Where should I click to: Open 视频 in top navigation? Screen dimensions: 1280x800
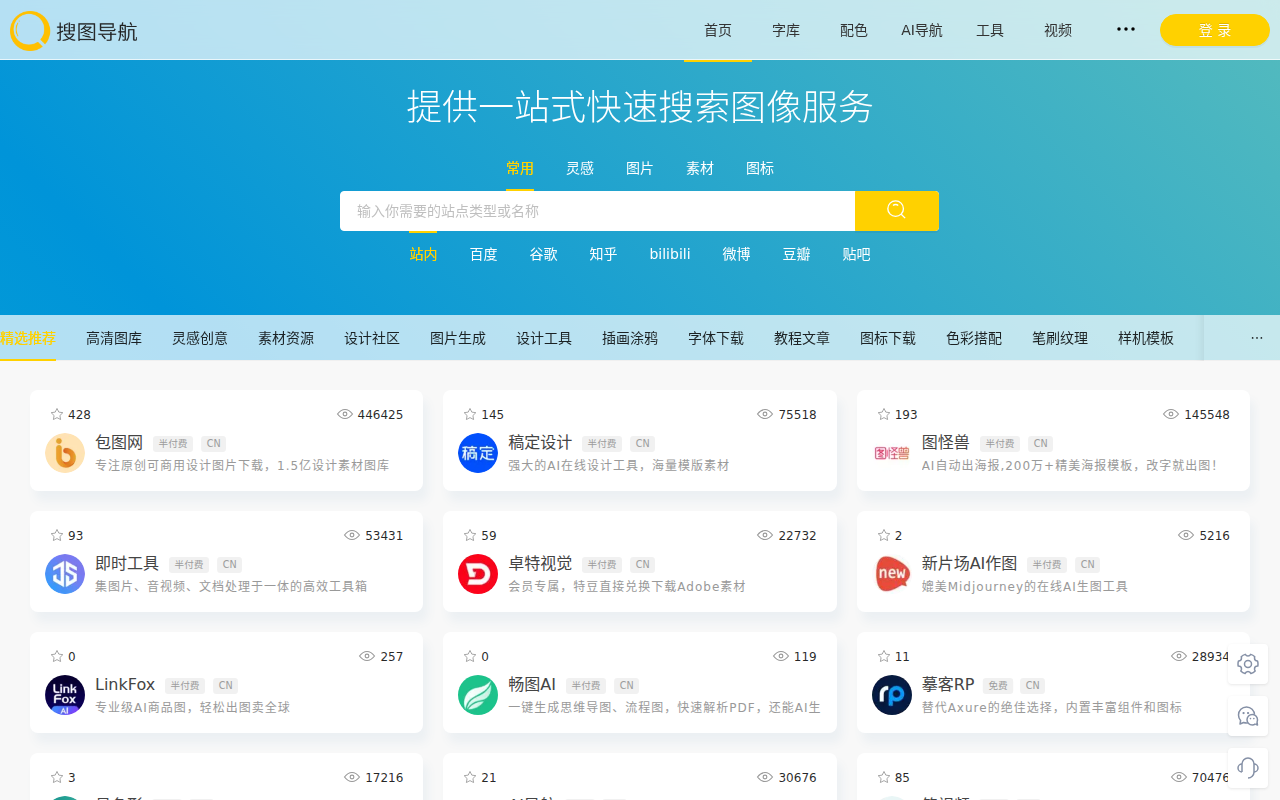pos(1058,30)
